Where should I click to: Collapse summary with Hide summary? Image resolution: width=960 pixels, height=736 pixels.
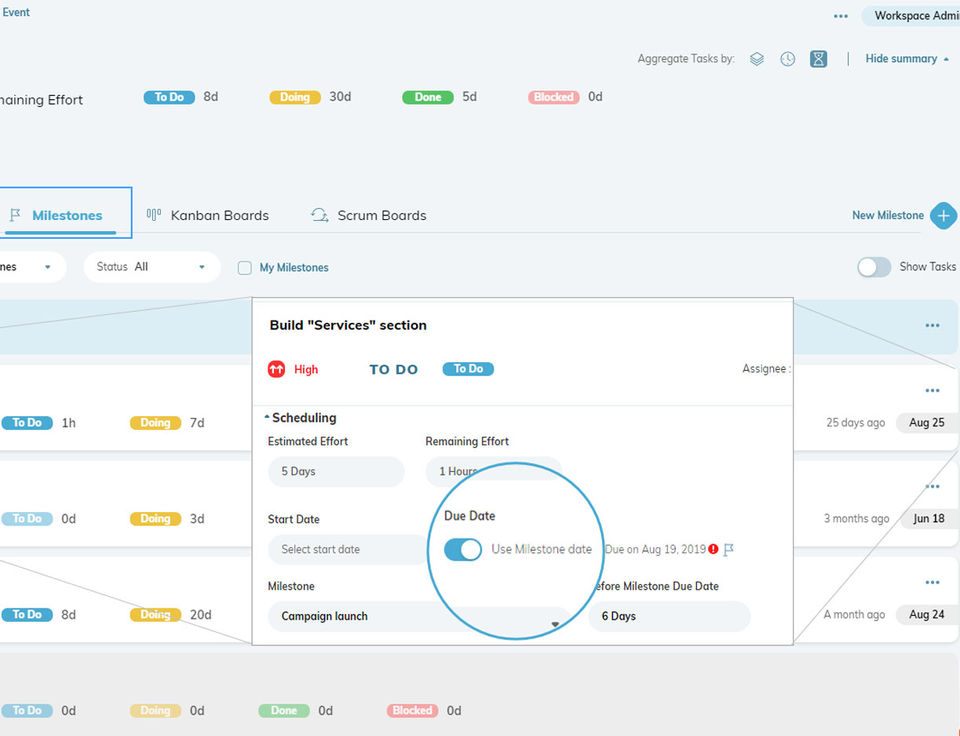coord(907,59)
